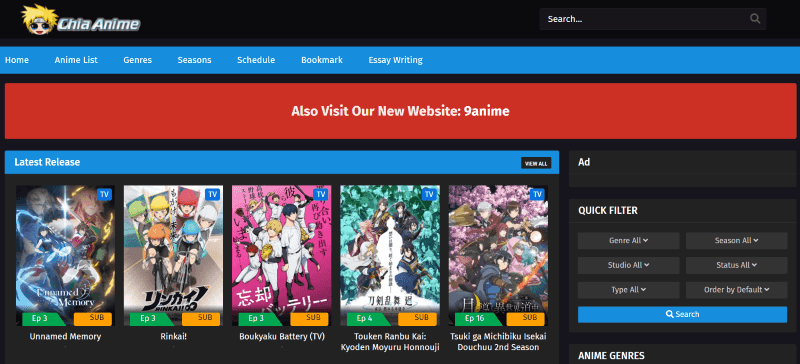Click SUB badge on Touken Ranbu Kai
This screenshot has width=800, height=364.
click(x=417, y=319)
